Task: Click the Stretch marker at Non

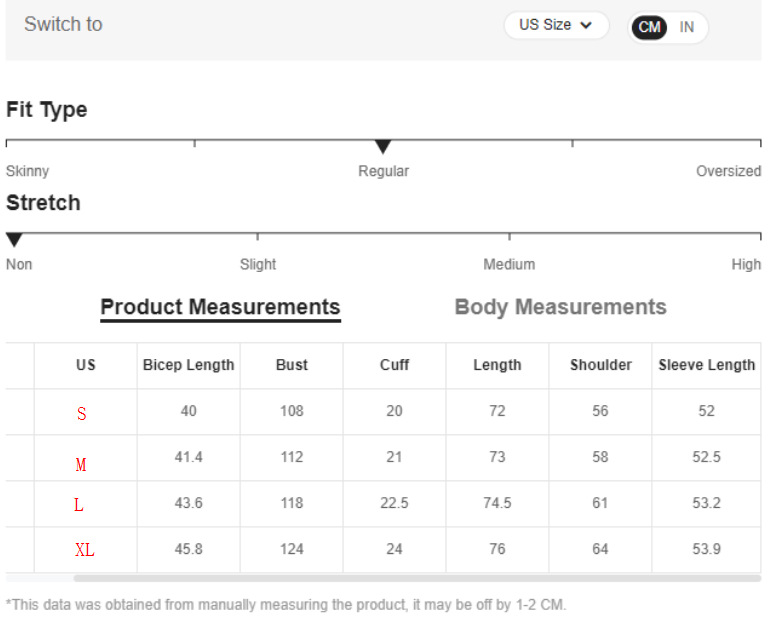Action: [14, 240]
